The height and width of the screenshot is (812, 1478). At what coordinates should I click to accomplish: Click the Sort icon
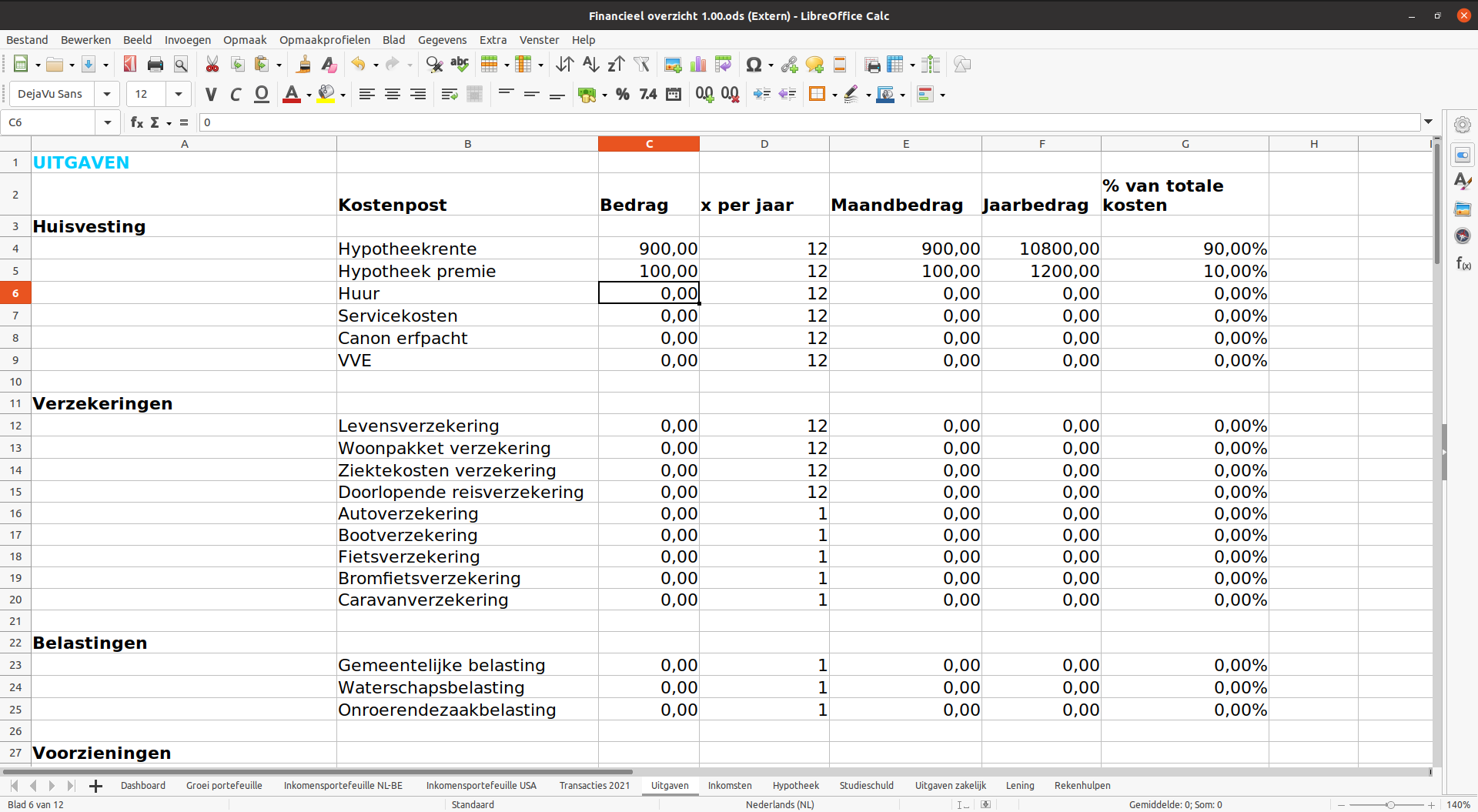[565, 65]
